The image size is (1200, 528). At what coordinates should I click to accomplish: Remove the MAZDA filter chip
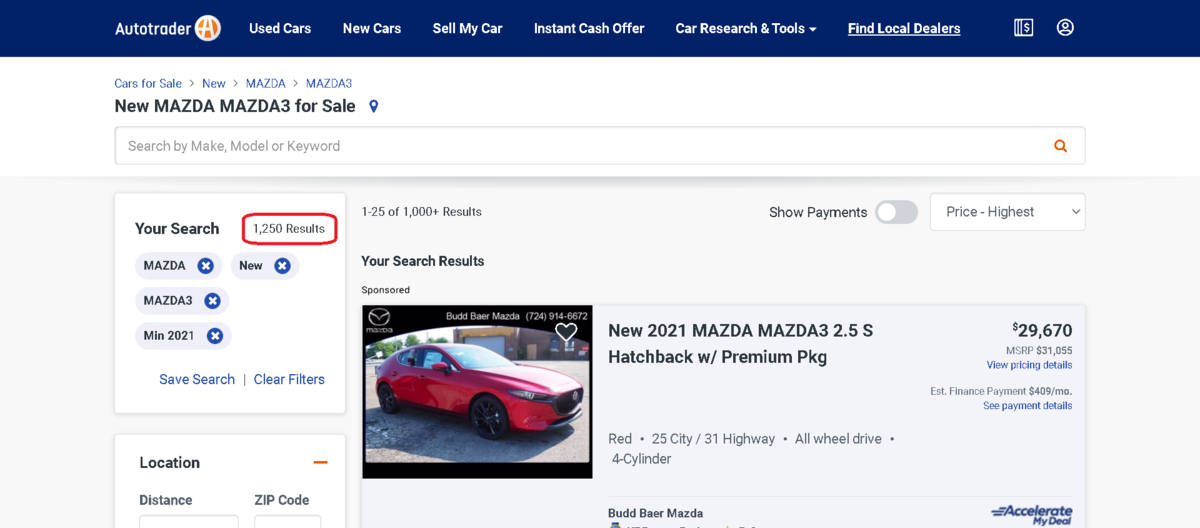(x=205, y=266)
